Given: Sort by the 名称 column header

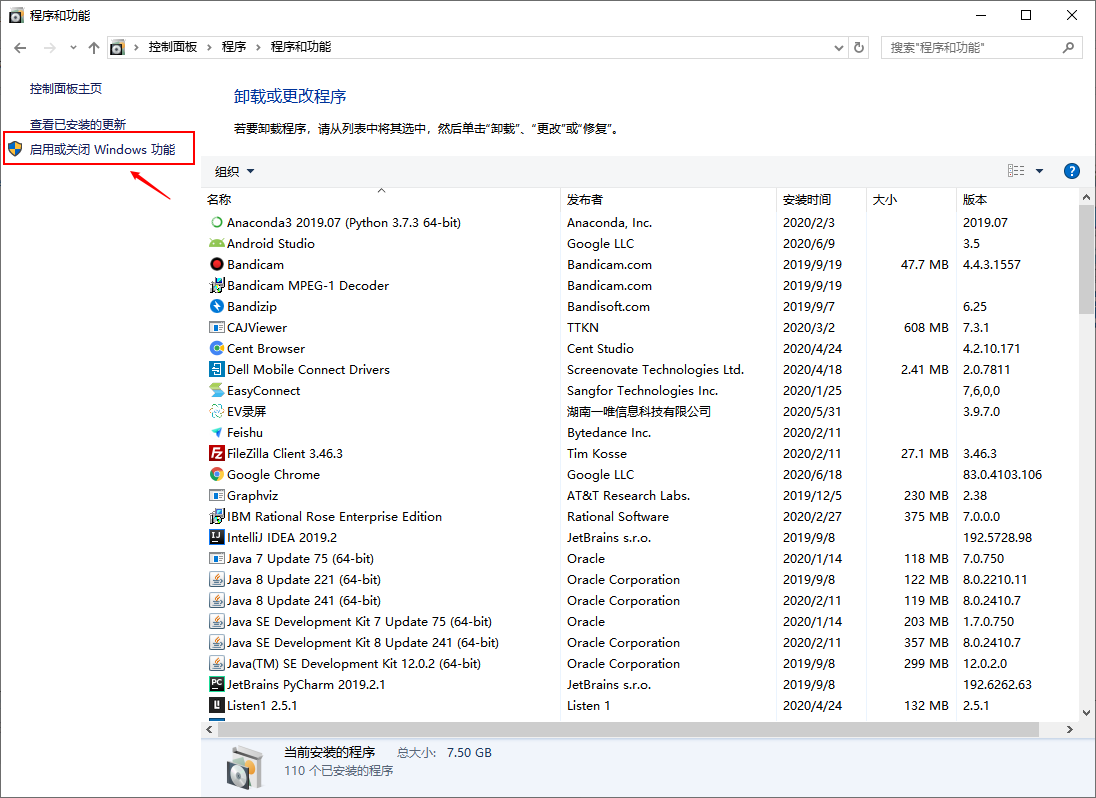Looking at the screenshot, I should click(x=381, y=199).
